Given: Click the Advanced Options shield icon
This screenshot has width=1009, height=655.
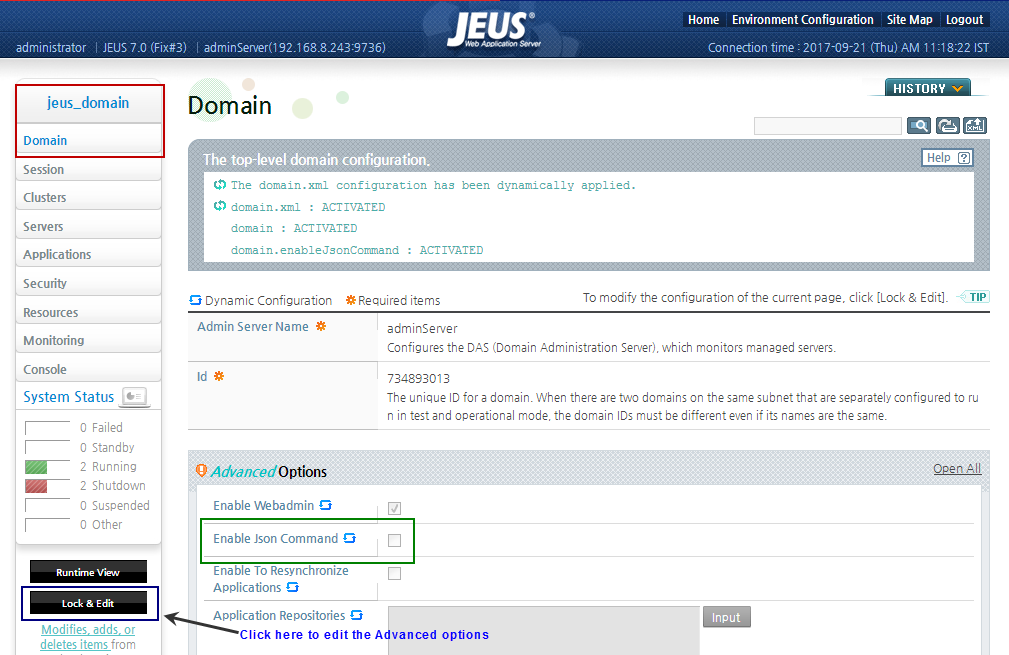Looking at the screenshot, I should click(201, 471).
